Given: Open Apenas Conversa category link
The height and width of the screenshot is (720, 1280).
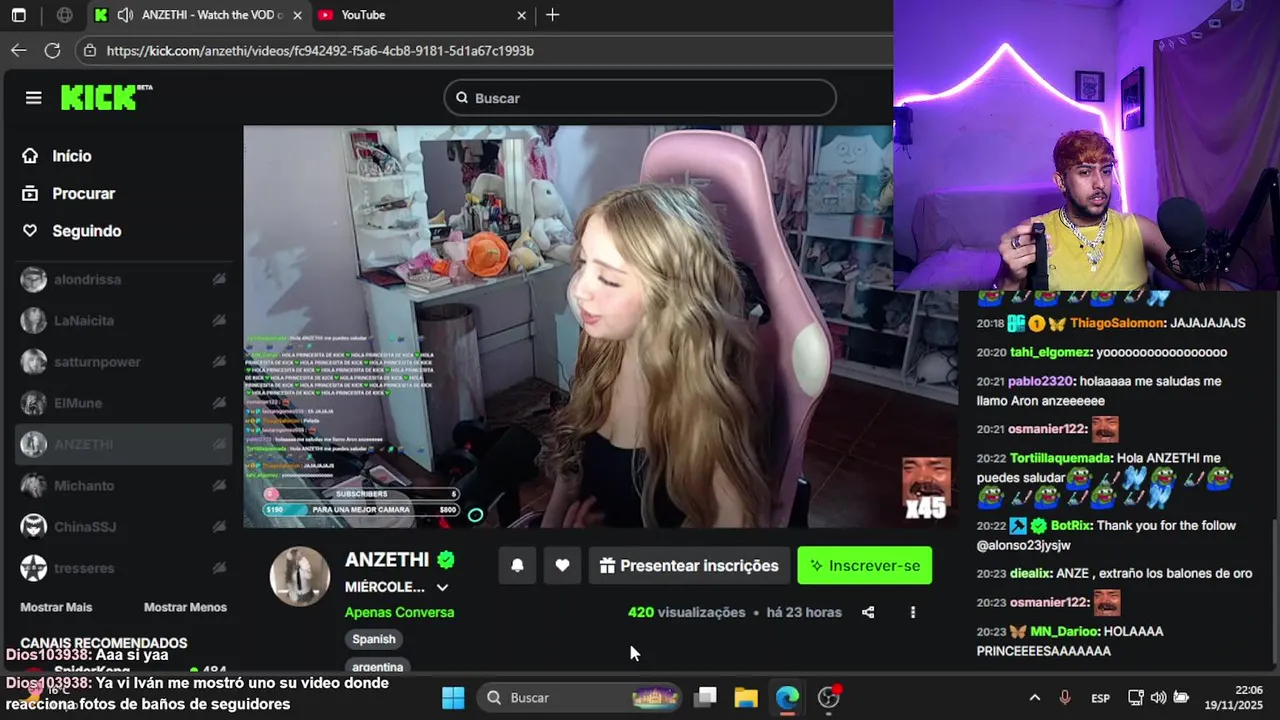Looking at the screenshot, I should tap(399, 612).
